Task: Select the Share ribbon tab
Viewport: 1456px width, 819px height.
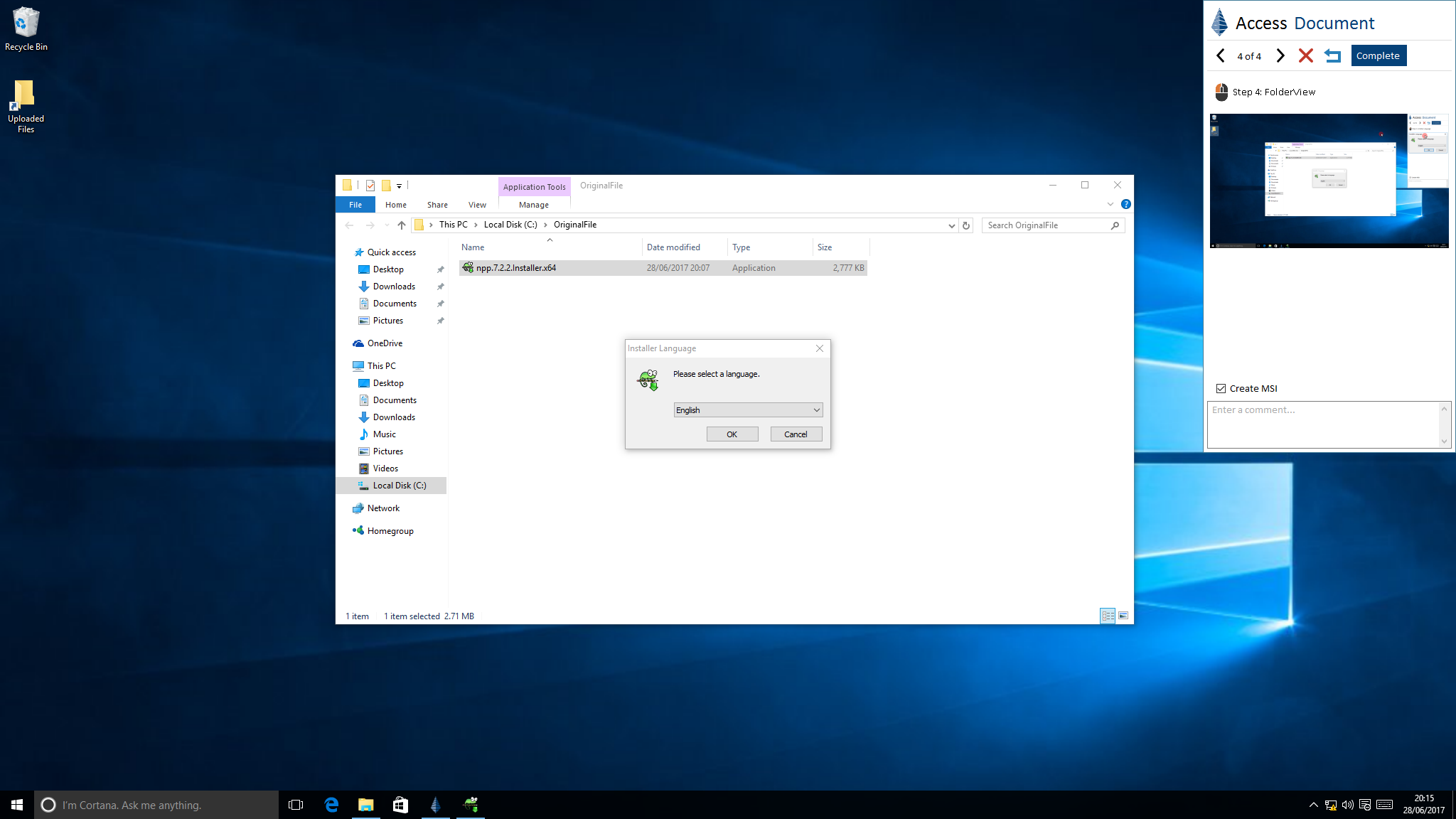Action: click(437, 205)
